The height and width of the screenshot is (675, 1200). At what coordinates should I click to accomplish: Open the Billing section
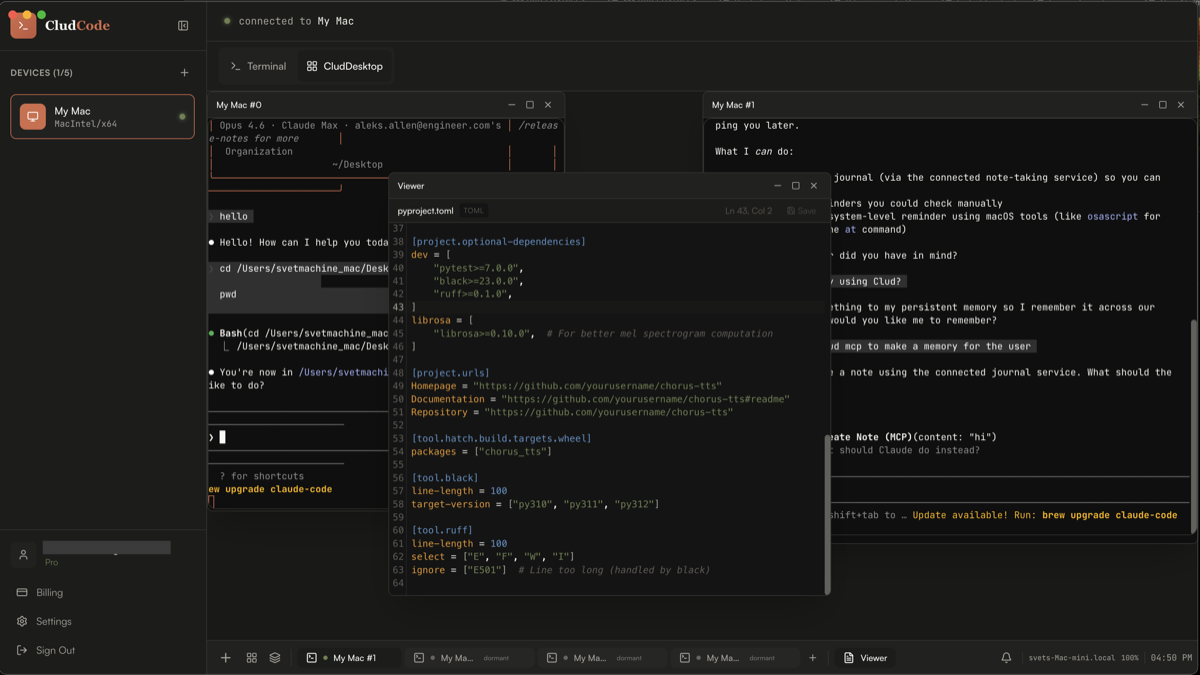click(x=48, y=592)
